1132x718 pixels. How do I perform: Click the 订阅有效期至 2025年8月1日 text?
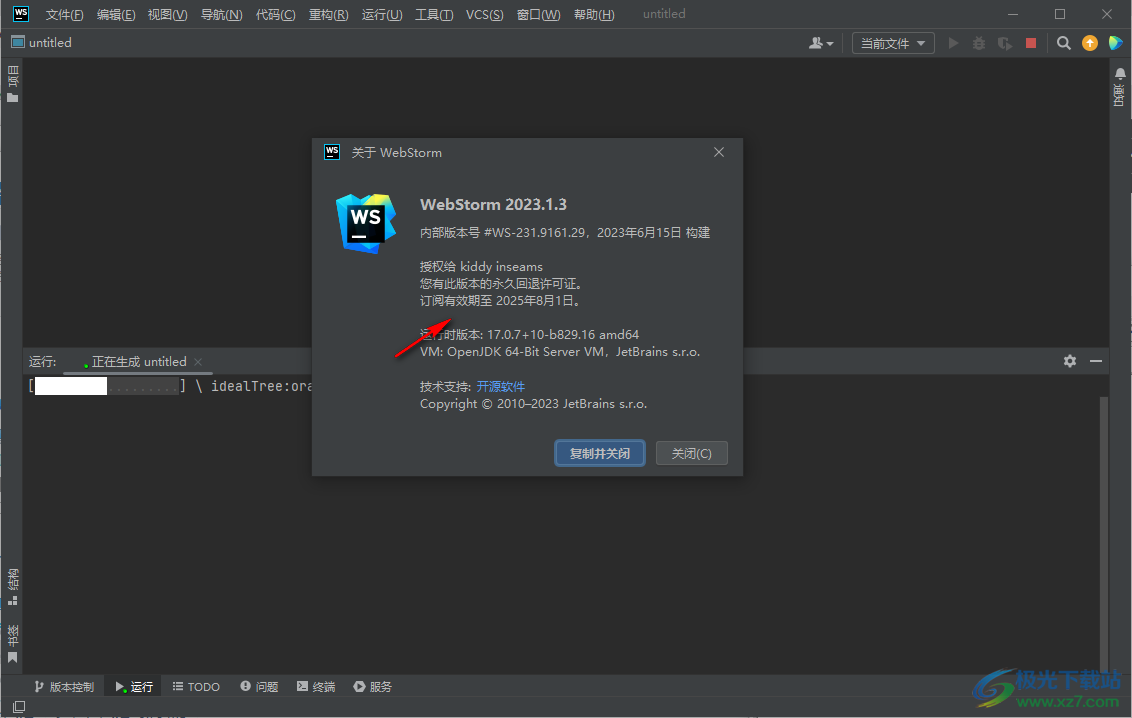coord(500,301)
